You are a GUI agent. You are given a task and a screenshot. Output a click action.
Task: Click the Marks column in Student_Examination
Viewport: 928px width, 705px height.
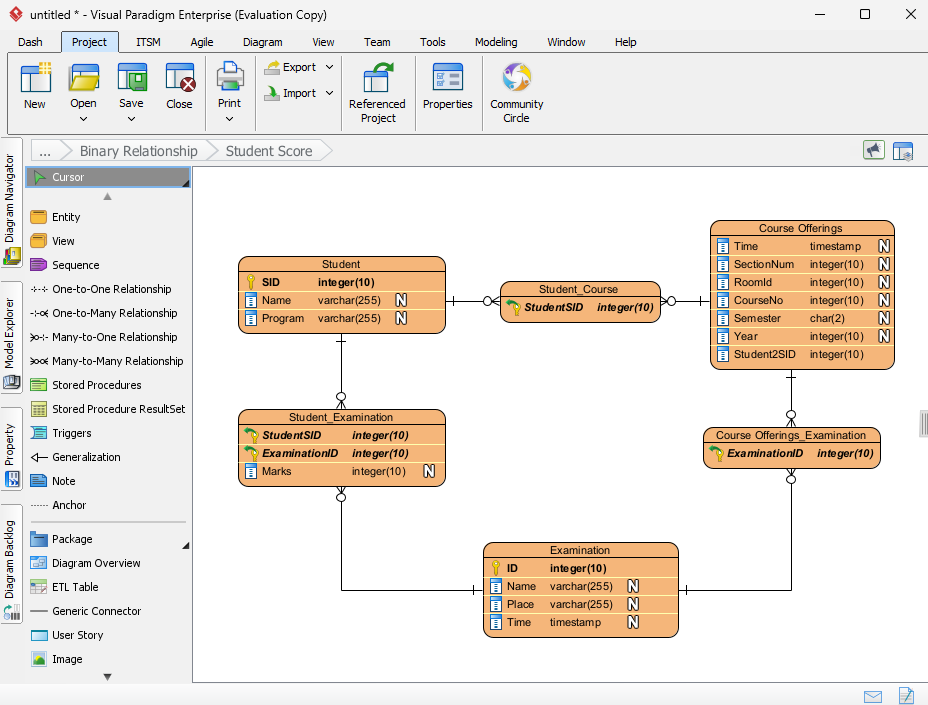[341, 471]
